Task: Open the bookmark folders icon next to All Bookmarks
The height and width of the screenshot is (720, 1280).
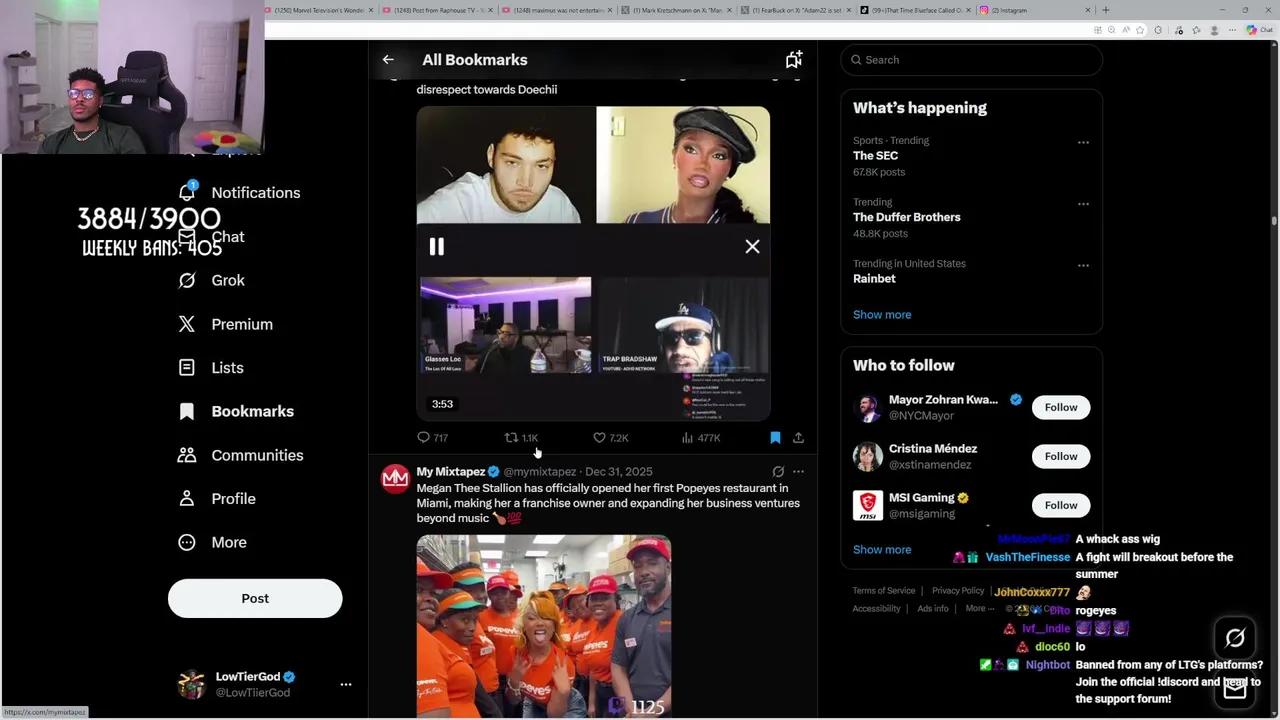Action: tap(793, 60)
